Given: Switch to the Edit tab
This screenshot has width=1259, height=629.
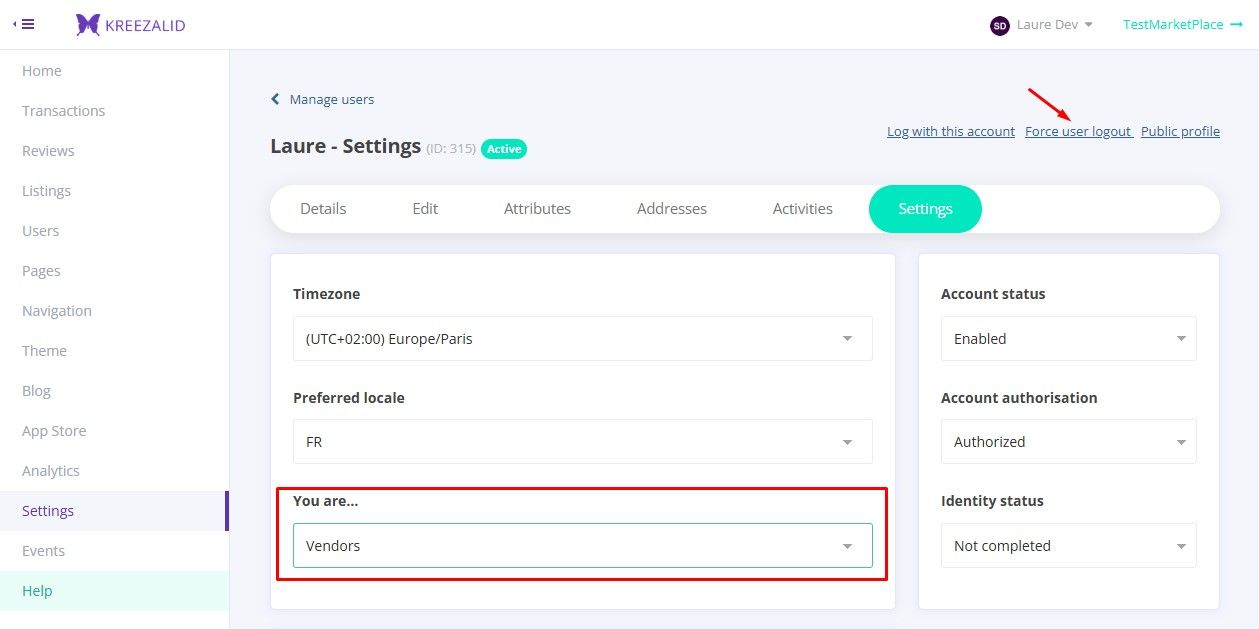Looking at the screenshot, I should pos(425,209).
